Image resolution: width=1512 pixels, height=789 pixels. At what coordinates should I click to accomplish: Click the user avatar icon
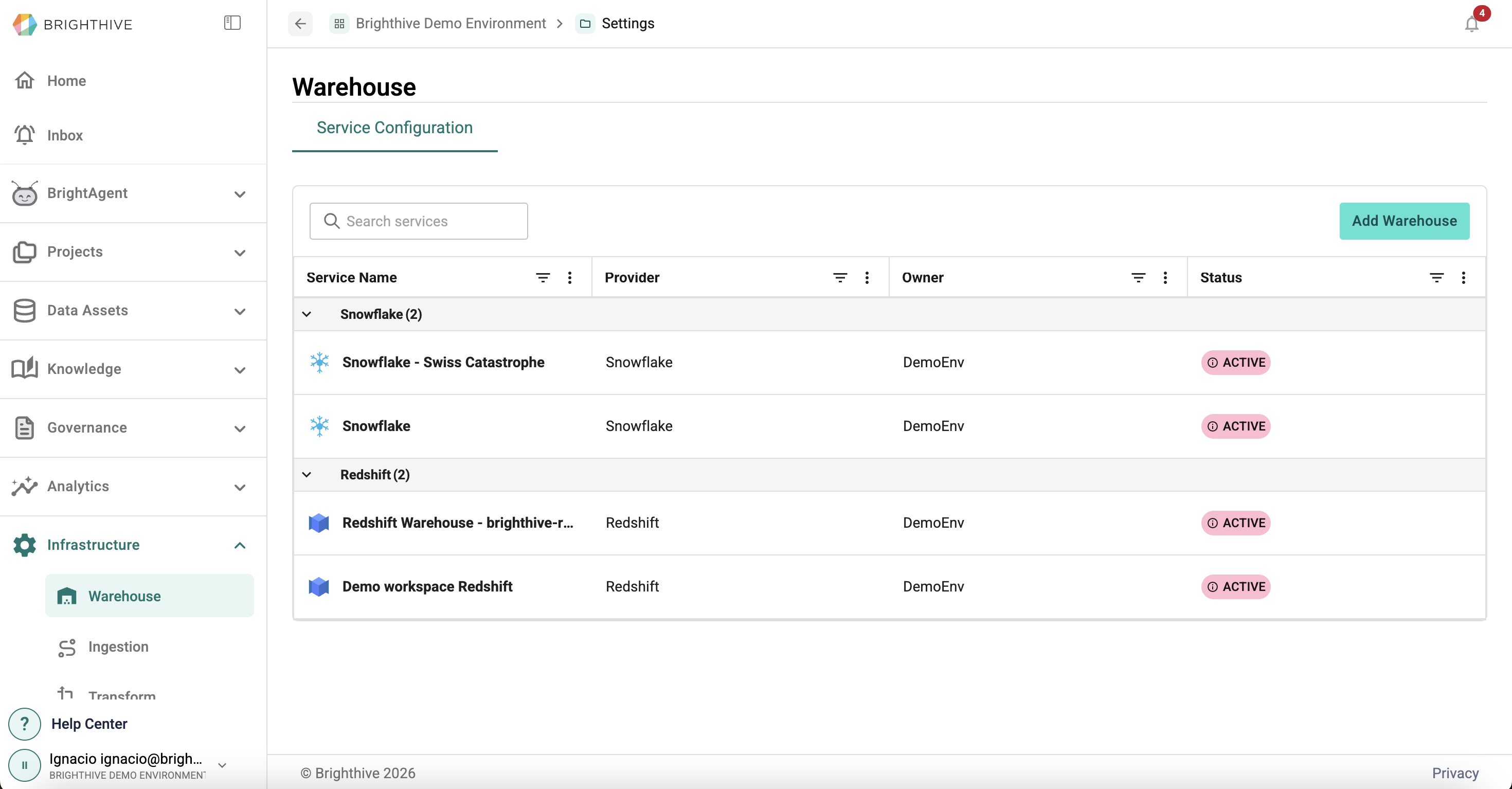tap(25, 765)
